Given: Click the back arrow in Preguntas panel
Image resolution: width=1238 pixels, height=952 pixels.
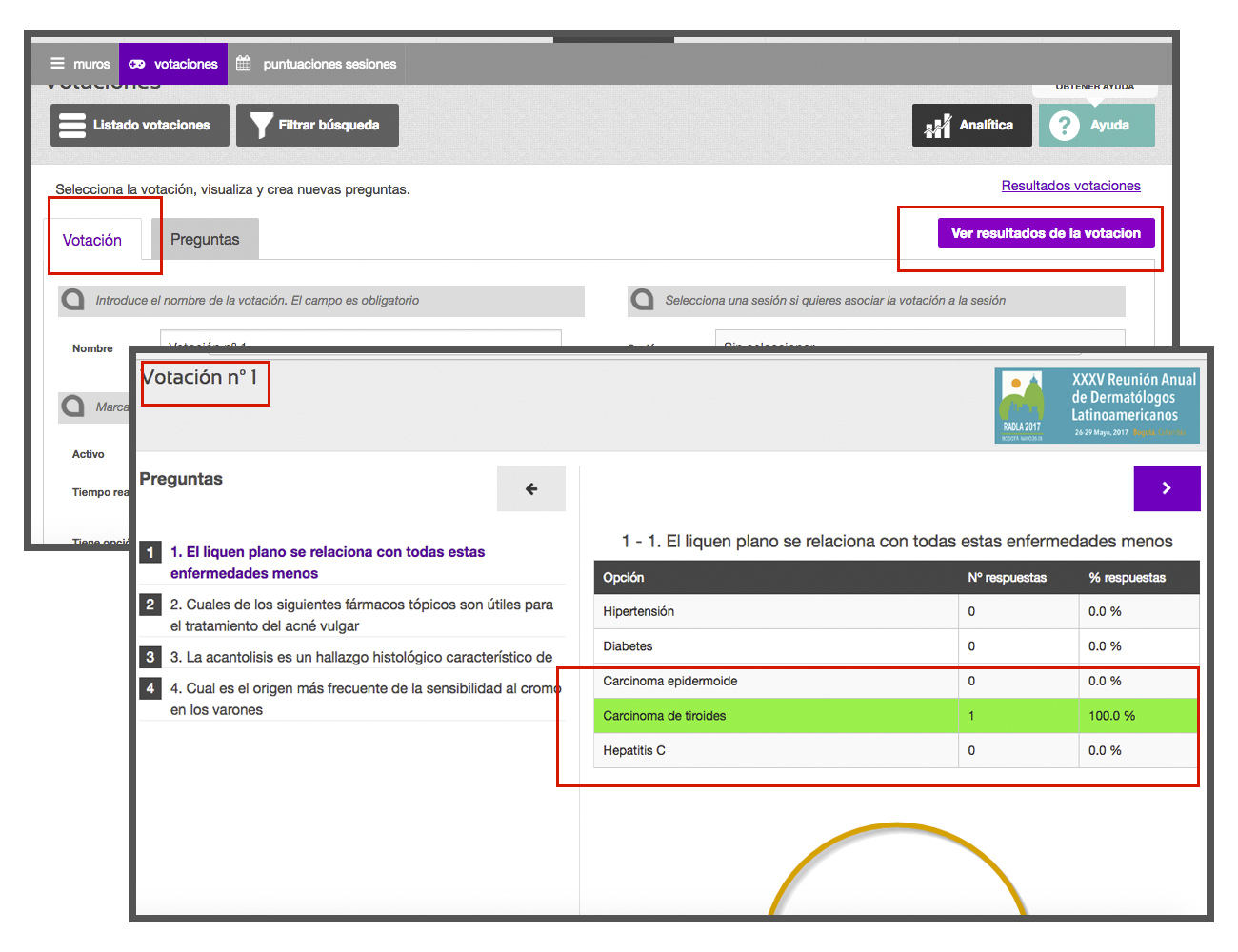Looking at the screenshot, I should [531, 488].
